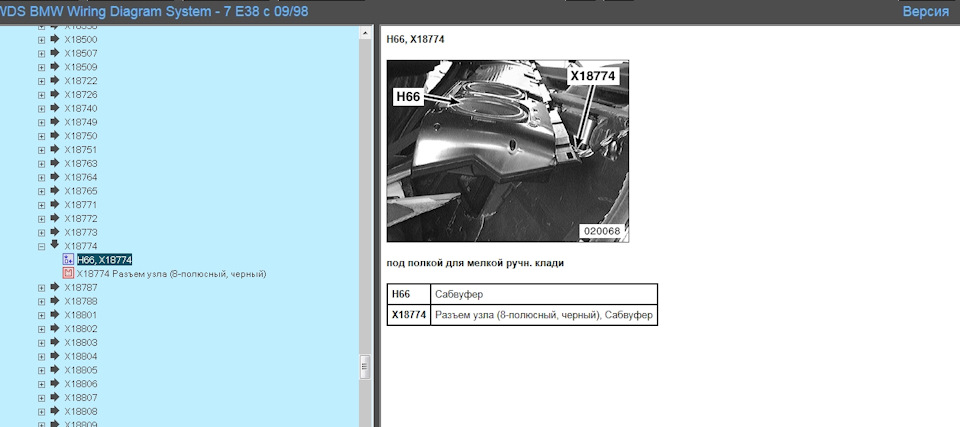Click the arrow icon beside X18802

54,328
